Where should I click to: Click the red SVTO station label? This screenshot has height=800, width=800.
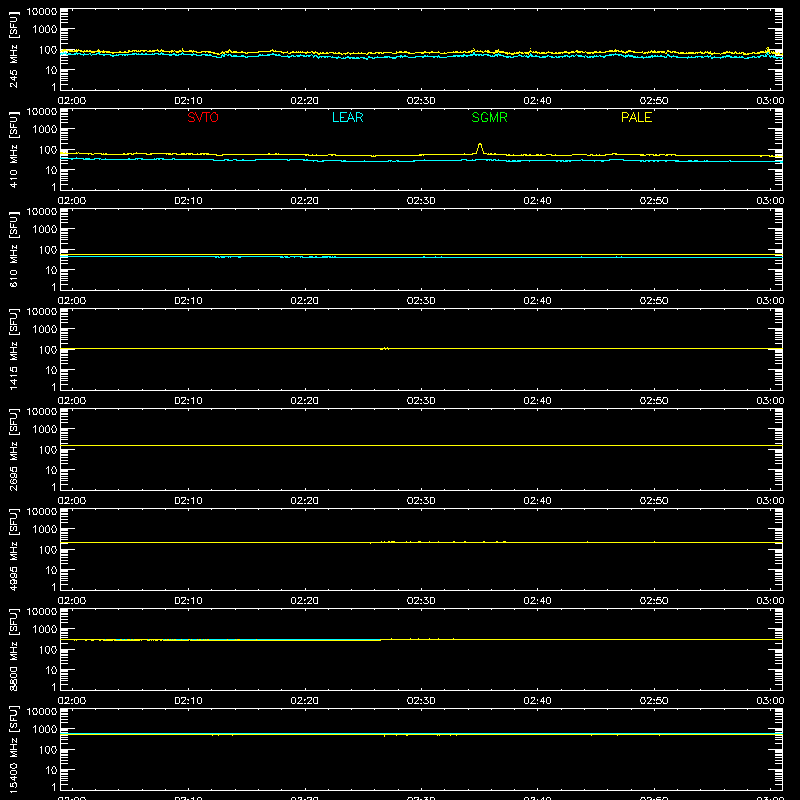[203, 117]
